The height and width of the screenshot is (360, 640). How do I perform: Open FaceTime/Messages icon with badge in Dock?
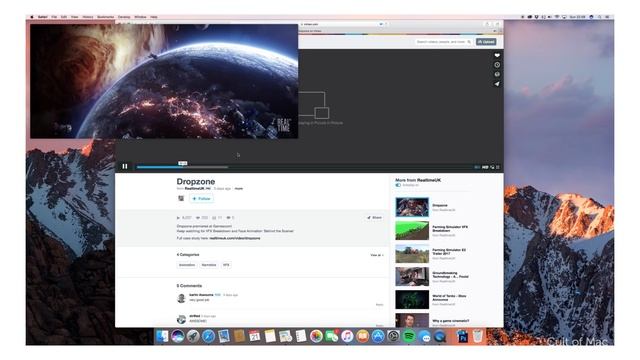coord(331,336)
